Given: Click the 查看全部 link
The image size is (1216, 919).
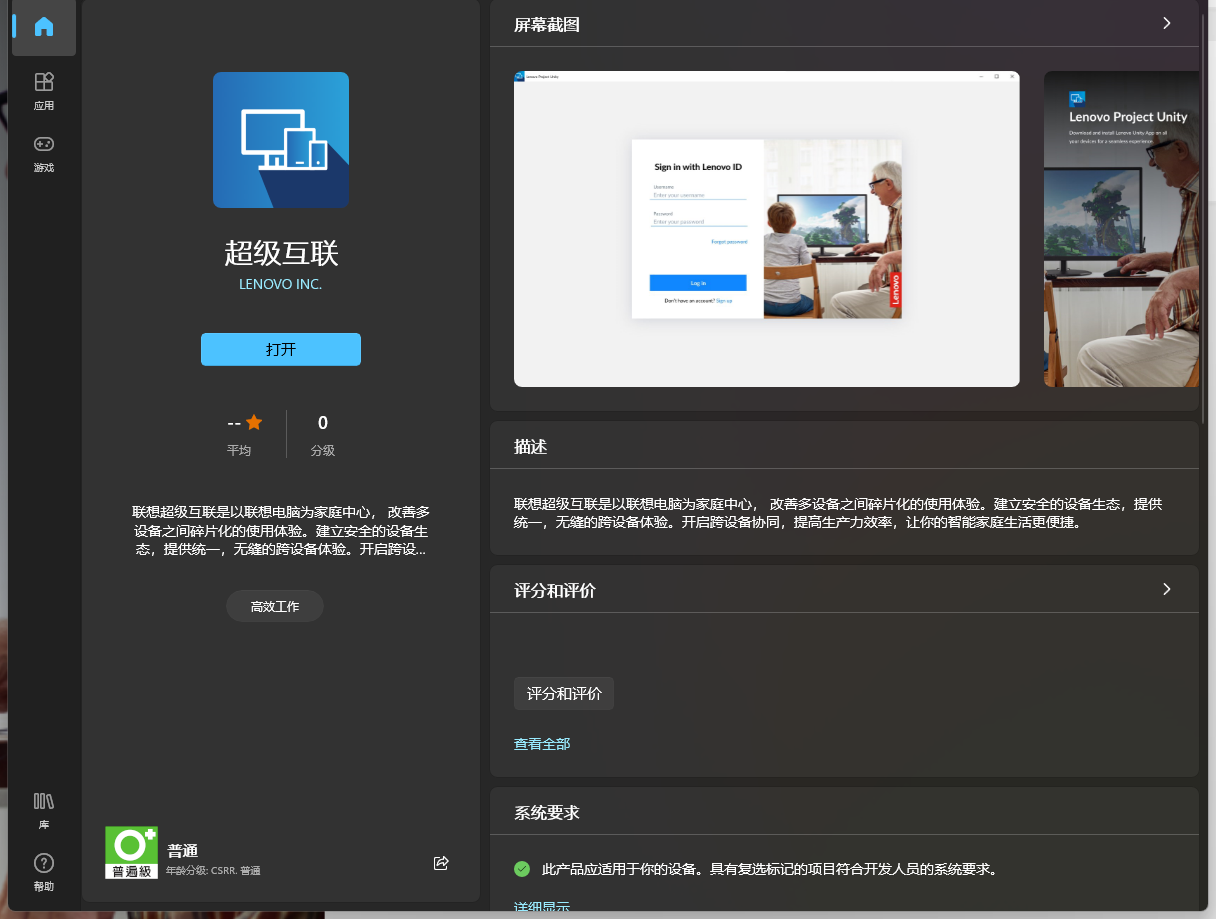Looking at the screenshot, I should click(x=542, y=744).
